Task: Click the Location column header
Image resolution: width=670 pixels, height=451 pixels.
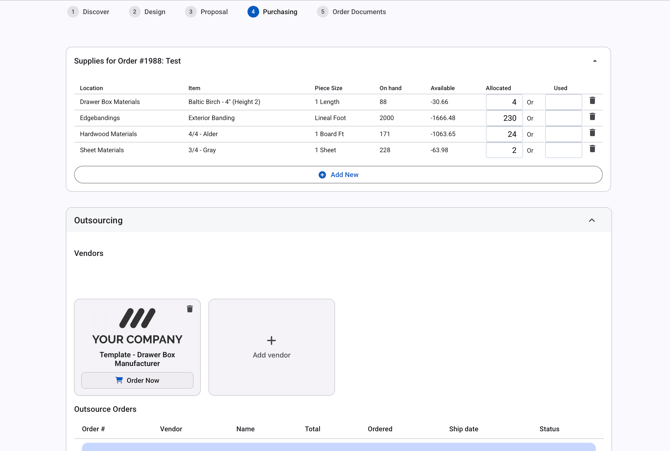Action: point(91,88)
